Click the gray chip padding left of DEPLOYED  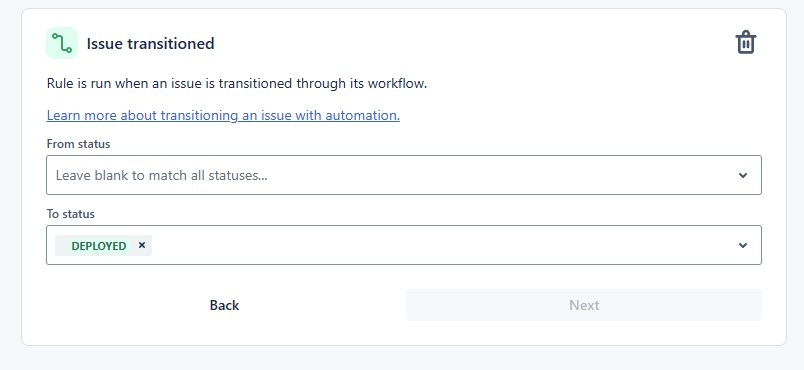point(61,246)
